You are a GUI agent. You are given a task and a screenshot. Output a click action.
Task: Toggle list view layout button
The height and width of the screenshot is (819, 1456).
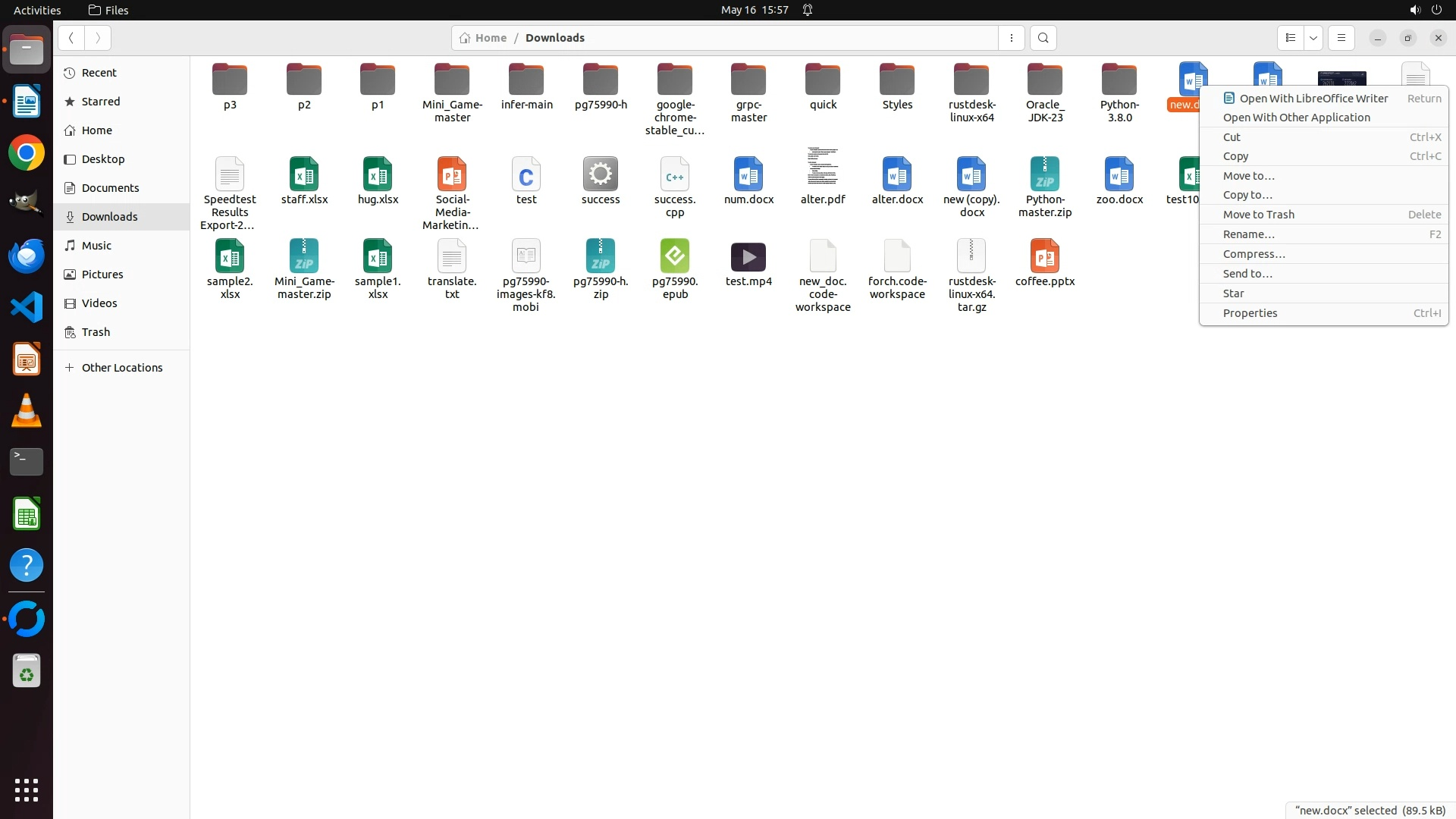pos(1290,38)
